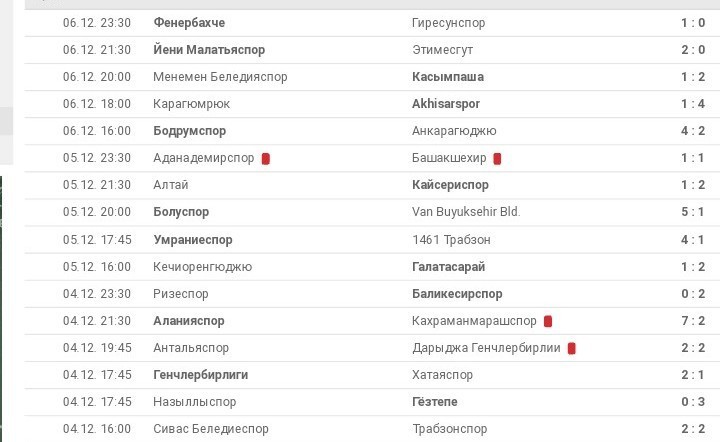Click Умраниеспор team name

pyautogui.click(x=193, y=240)
